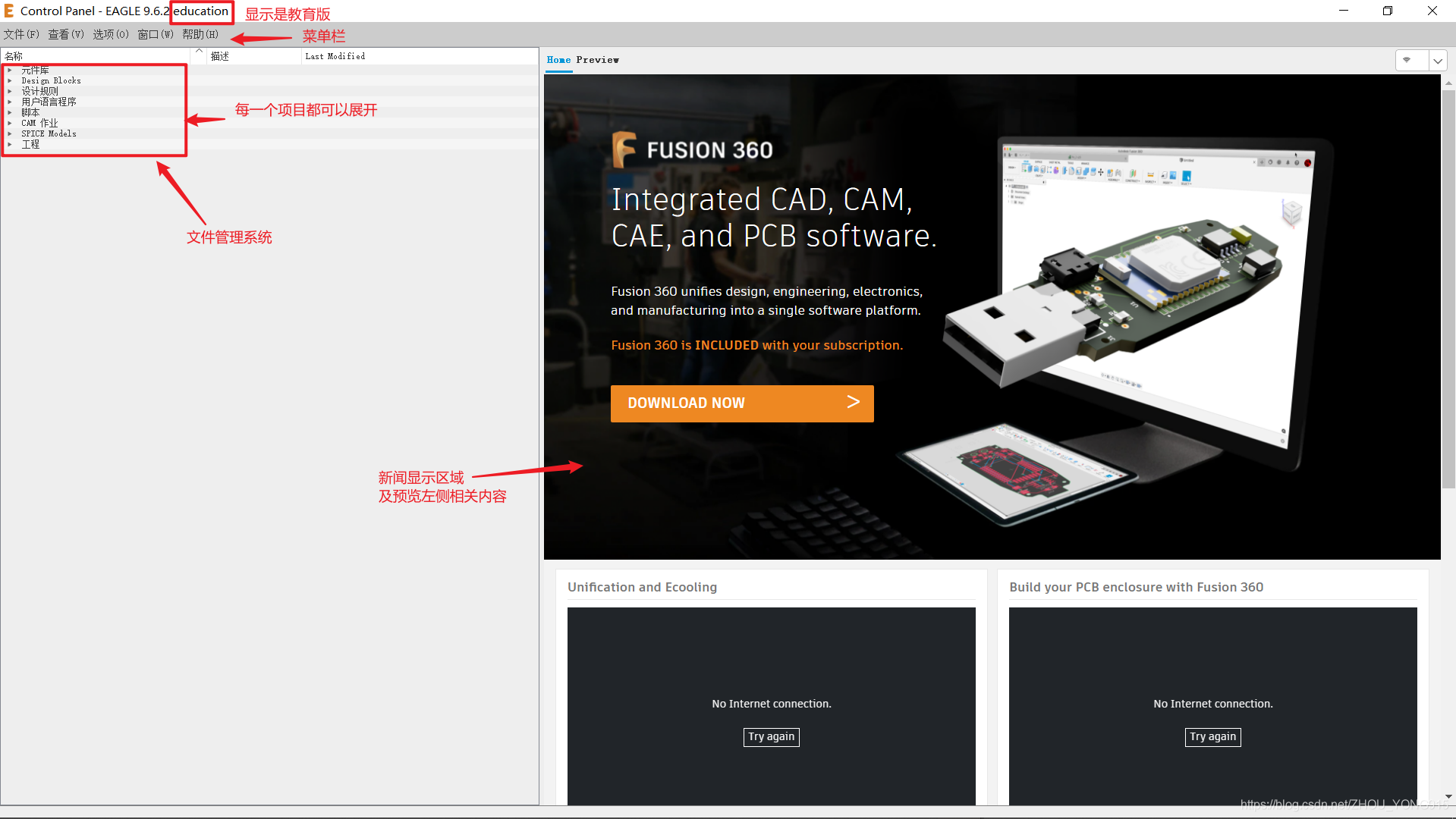The height and width of the screenshot is (819, 1456).
Task: Expand the 工程 tree node arrow
Action: point(10,144)
